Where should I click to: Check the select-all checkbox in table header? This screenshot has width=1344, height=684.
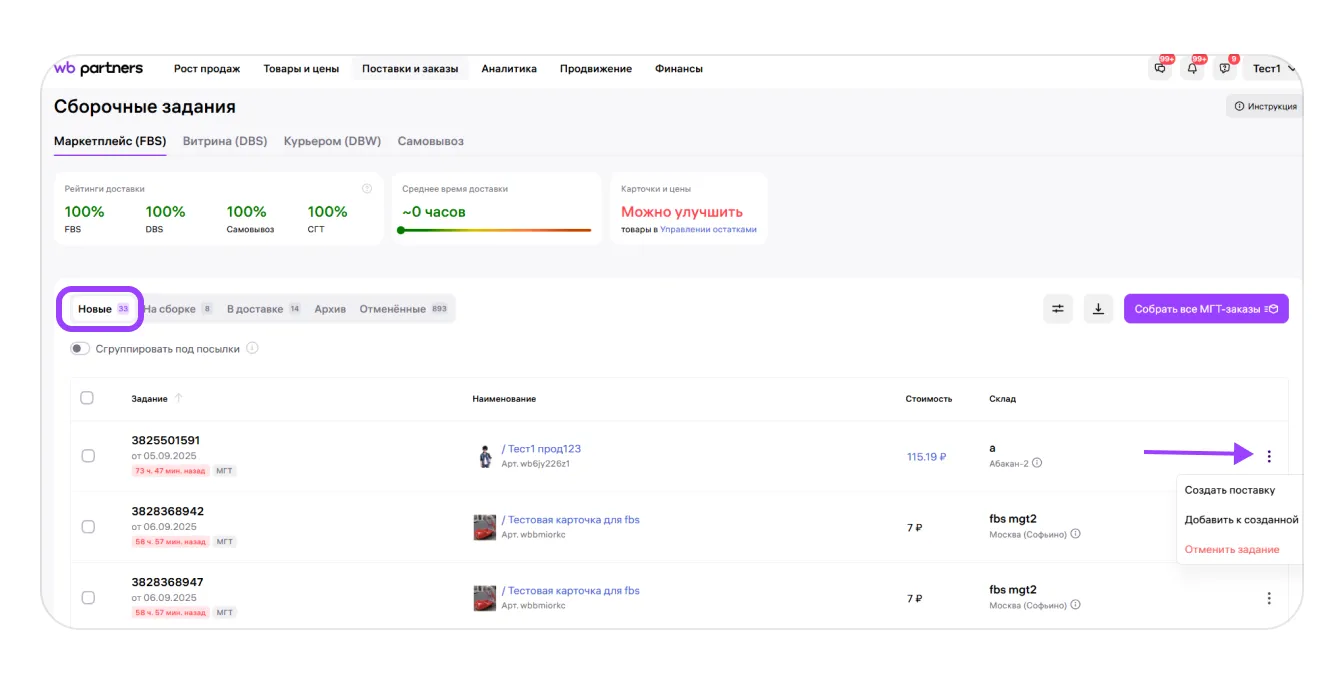(87, 398)
